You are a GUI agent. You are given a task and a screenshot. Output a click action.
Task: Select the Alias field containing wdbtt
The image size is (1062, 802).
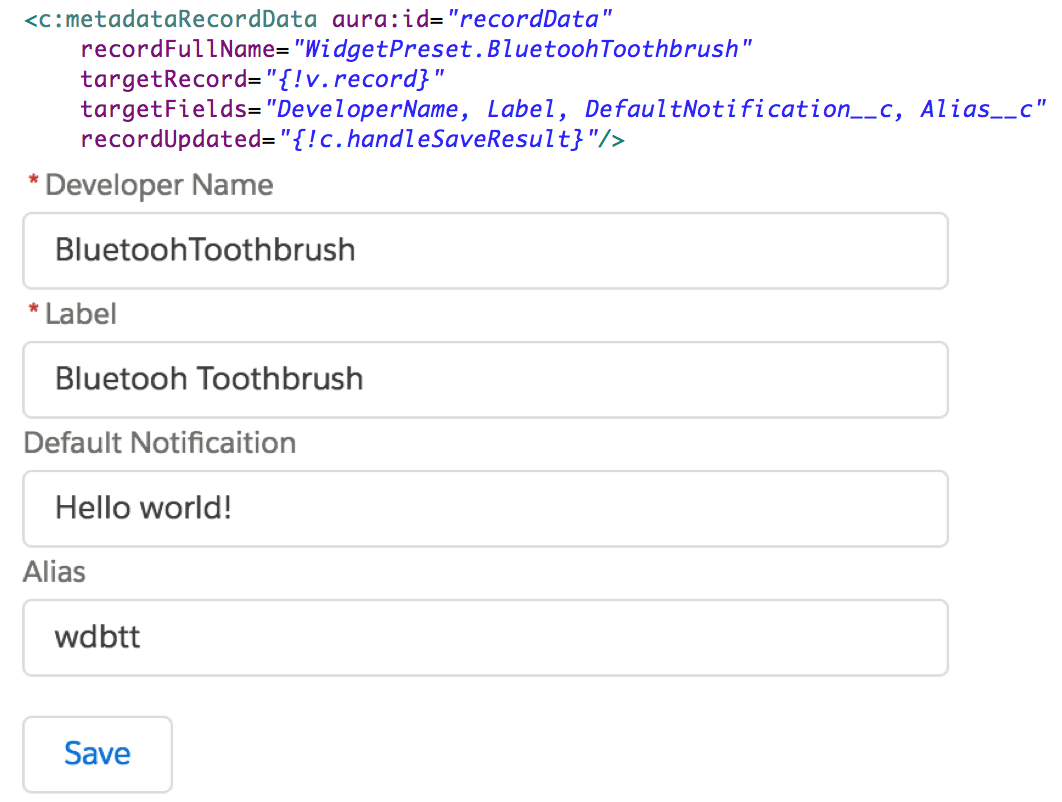point(485,637)
